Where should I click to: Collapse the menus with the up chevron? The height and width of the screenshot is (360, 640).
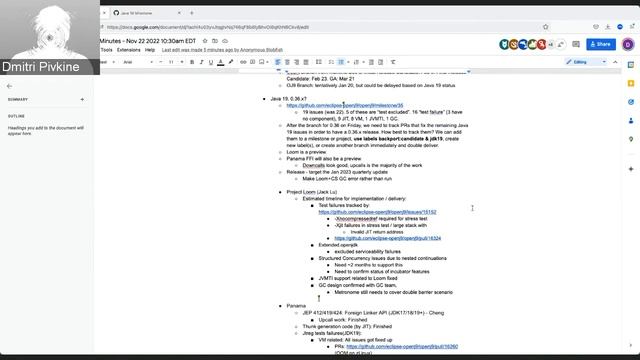615,62
